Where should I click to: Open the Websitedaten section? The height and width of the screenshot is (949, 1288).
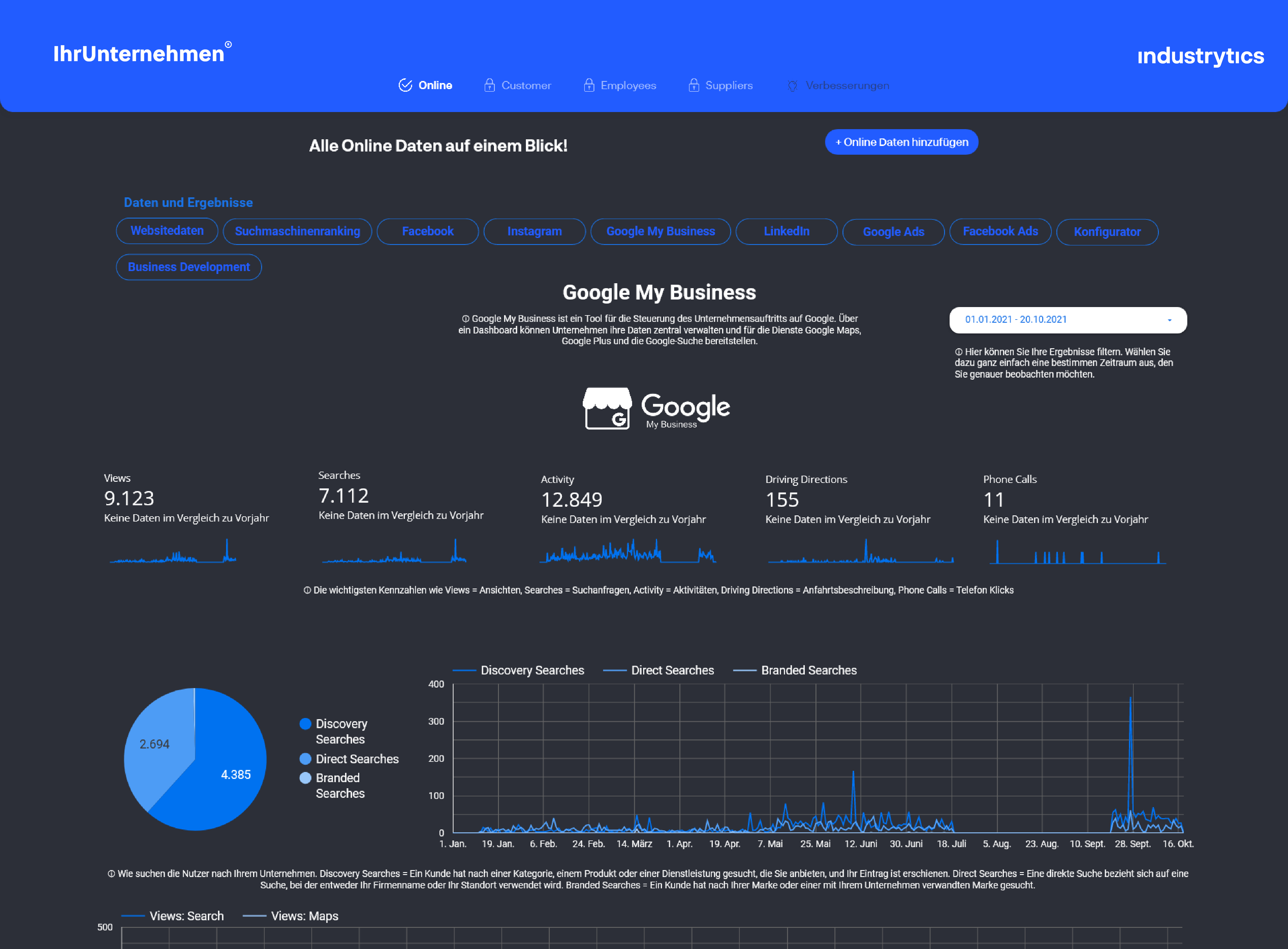(167, 231)
